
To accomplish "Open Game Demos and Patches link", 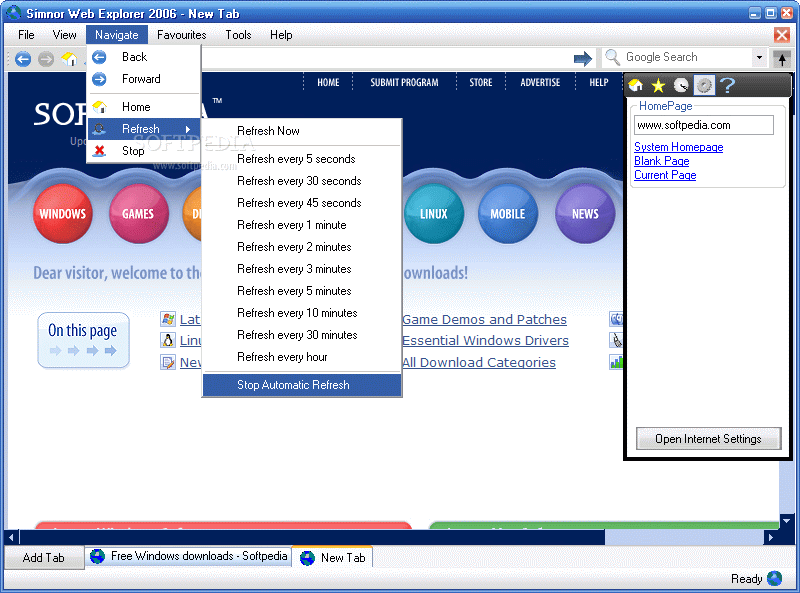I will 485,319.
